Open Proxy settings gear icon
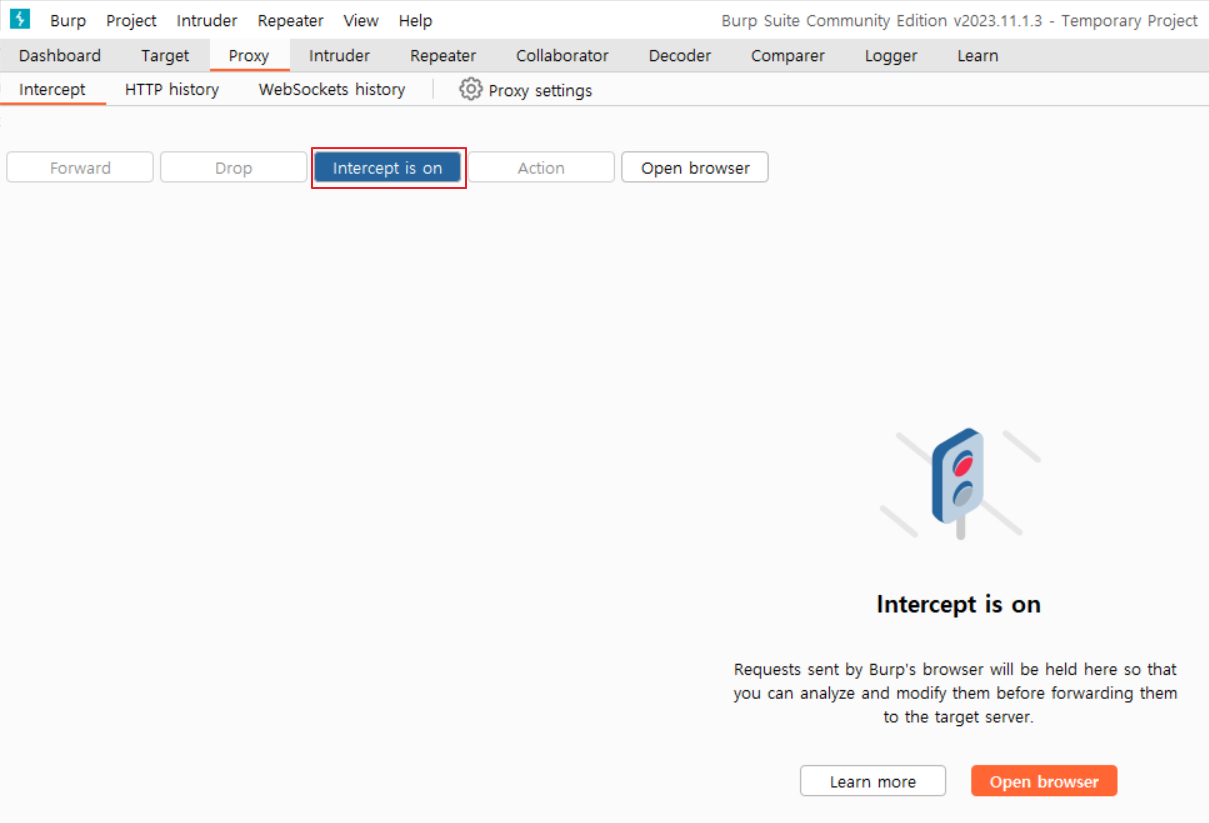This screenshot has width=1209, height=823. point(470,89)
